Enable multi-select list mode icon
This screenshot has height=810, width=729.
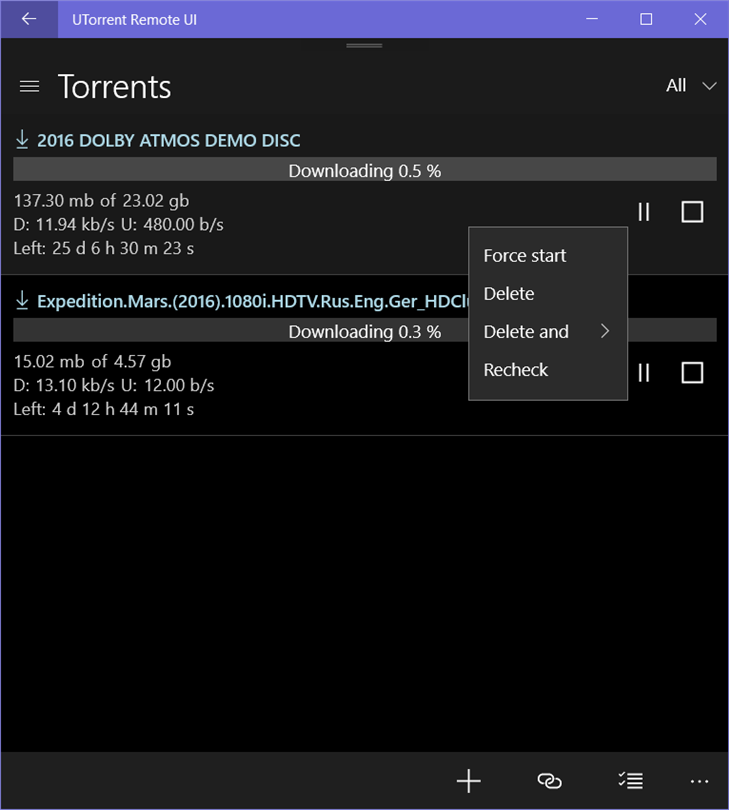630,781
